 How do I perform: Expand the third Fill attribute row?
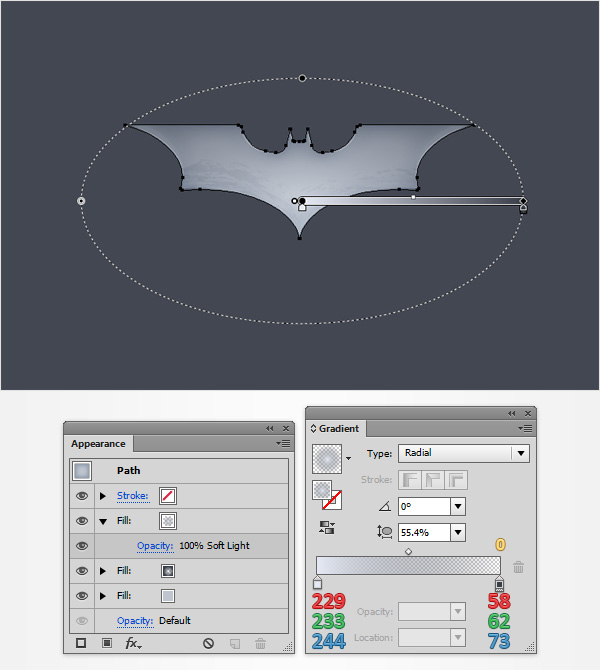point(103,596)
